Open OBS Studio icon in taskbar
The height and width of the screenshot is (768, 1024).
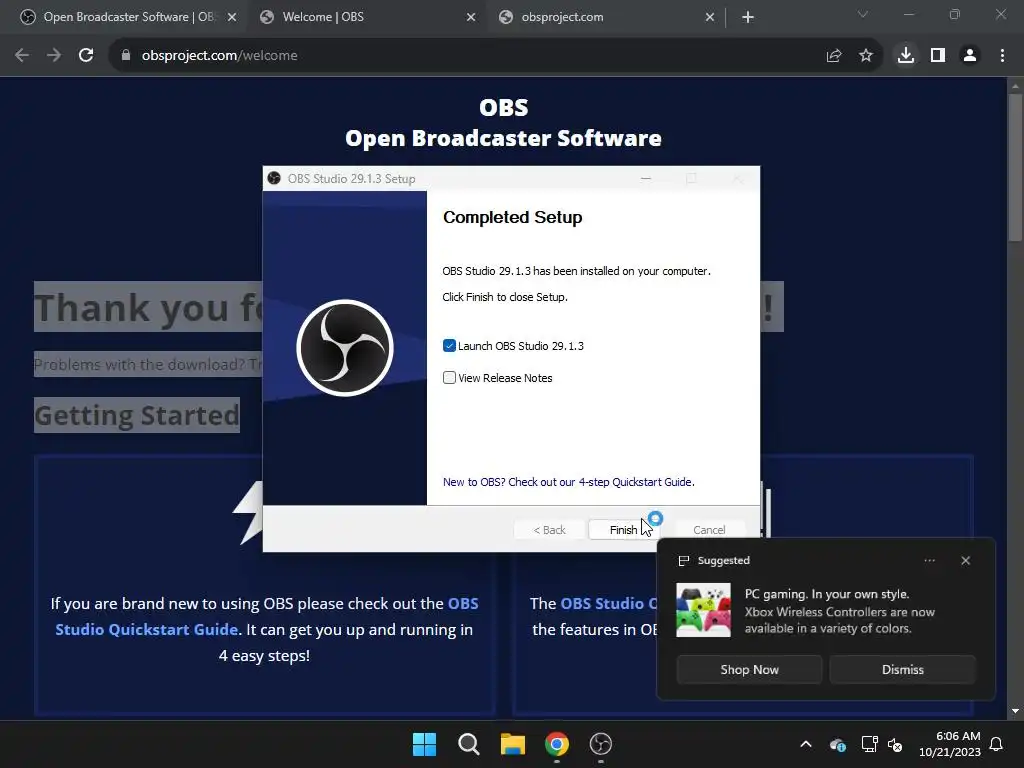[601, 744]
